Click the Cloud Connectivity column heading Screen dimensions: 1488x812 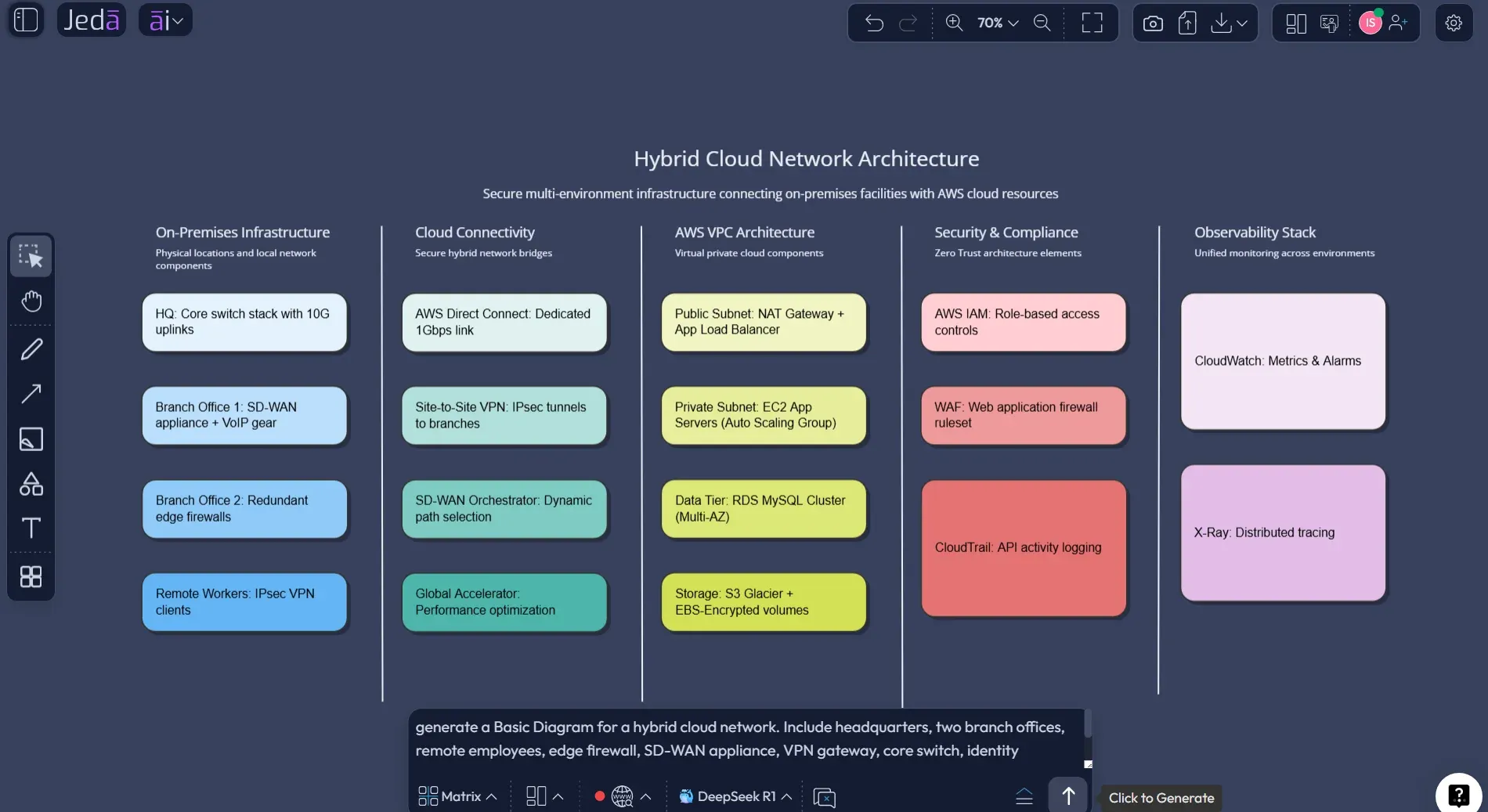475,233
